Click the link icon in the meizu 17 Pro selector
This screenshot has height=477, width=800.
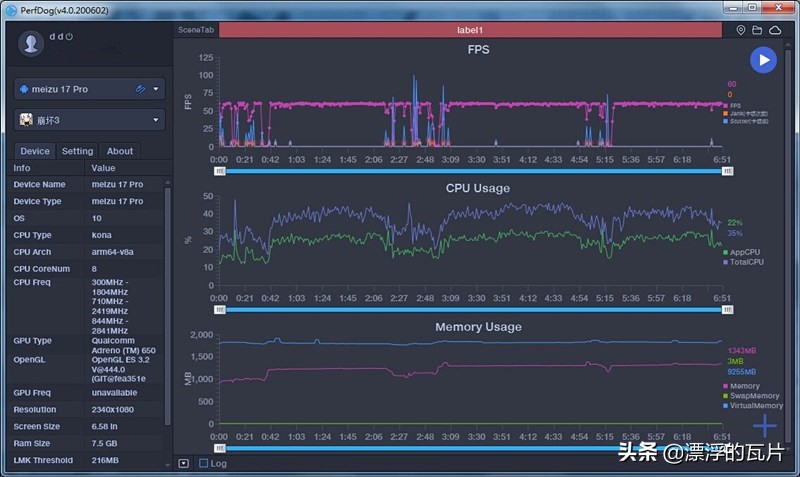point(140,89)
